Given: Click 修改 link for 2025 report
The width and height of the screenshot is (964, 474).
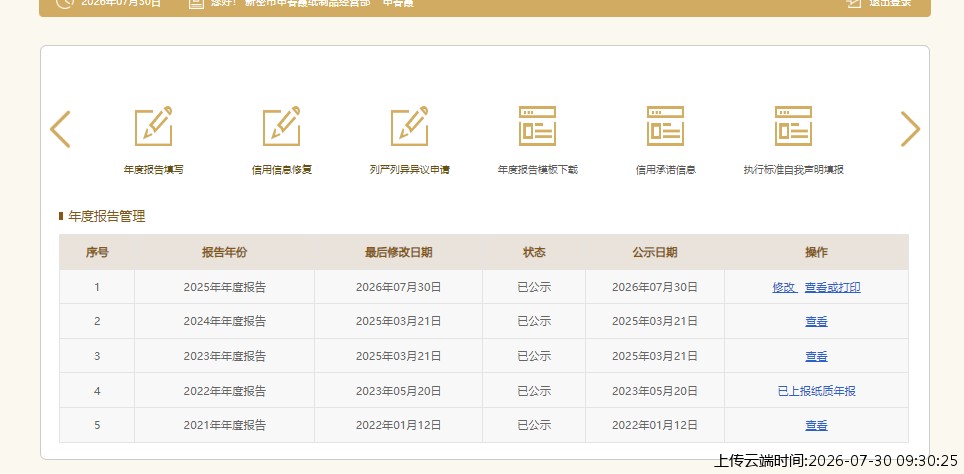Looking at the screenshot, I should 784,287.
